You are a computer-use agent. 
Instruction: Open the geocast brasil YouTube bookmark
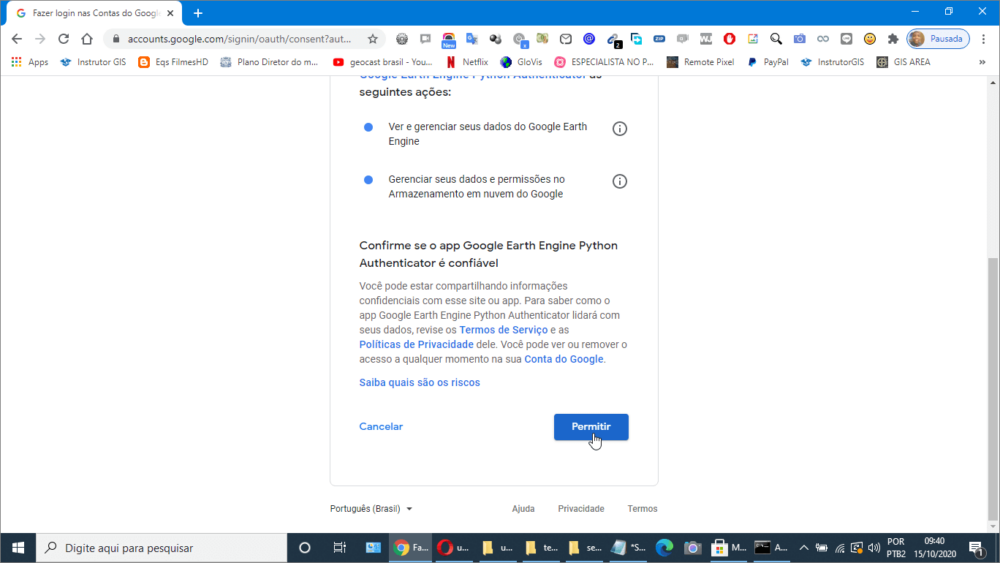coord(383,62)
